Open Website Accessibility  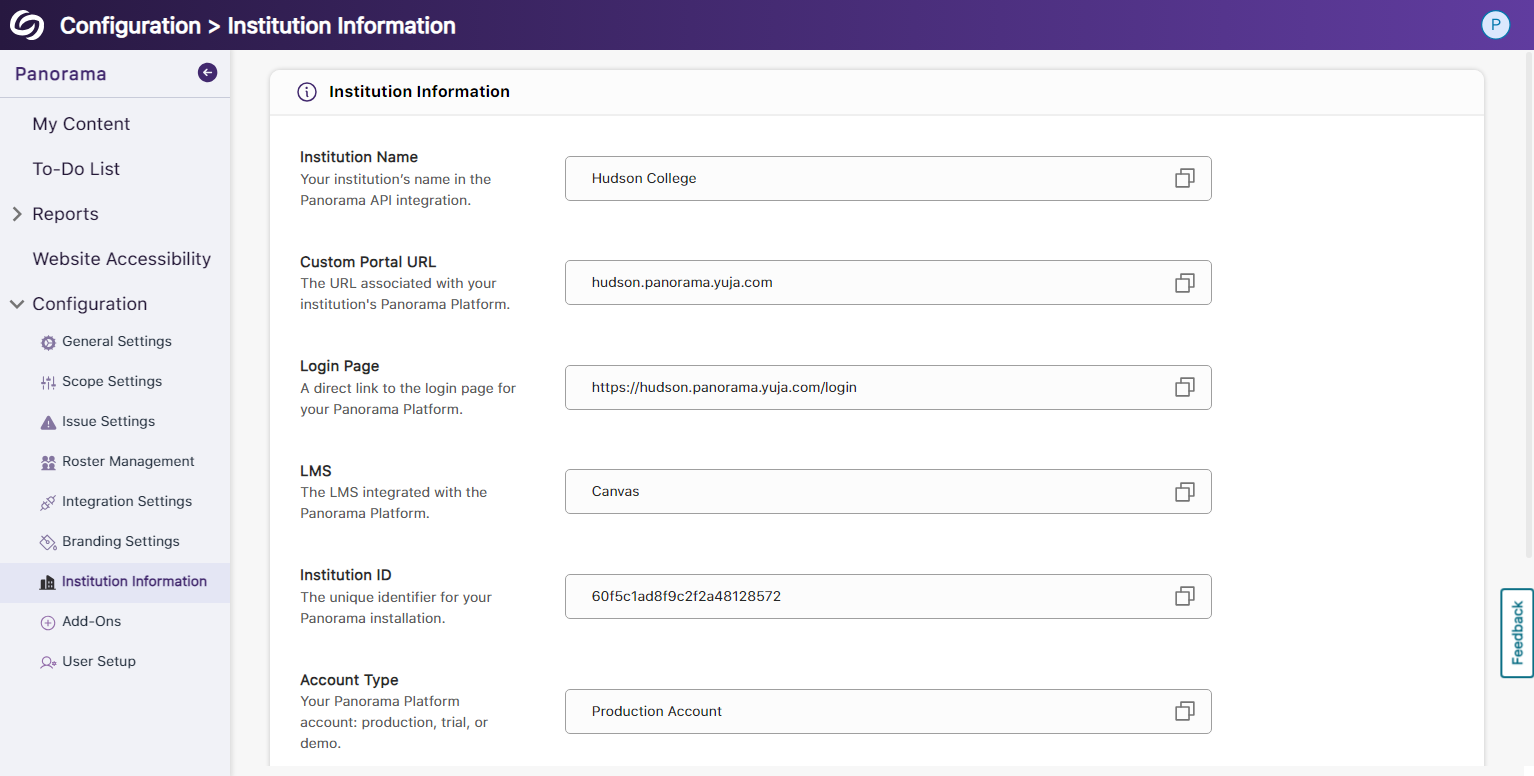121,259
